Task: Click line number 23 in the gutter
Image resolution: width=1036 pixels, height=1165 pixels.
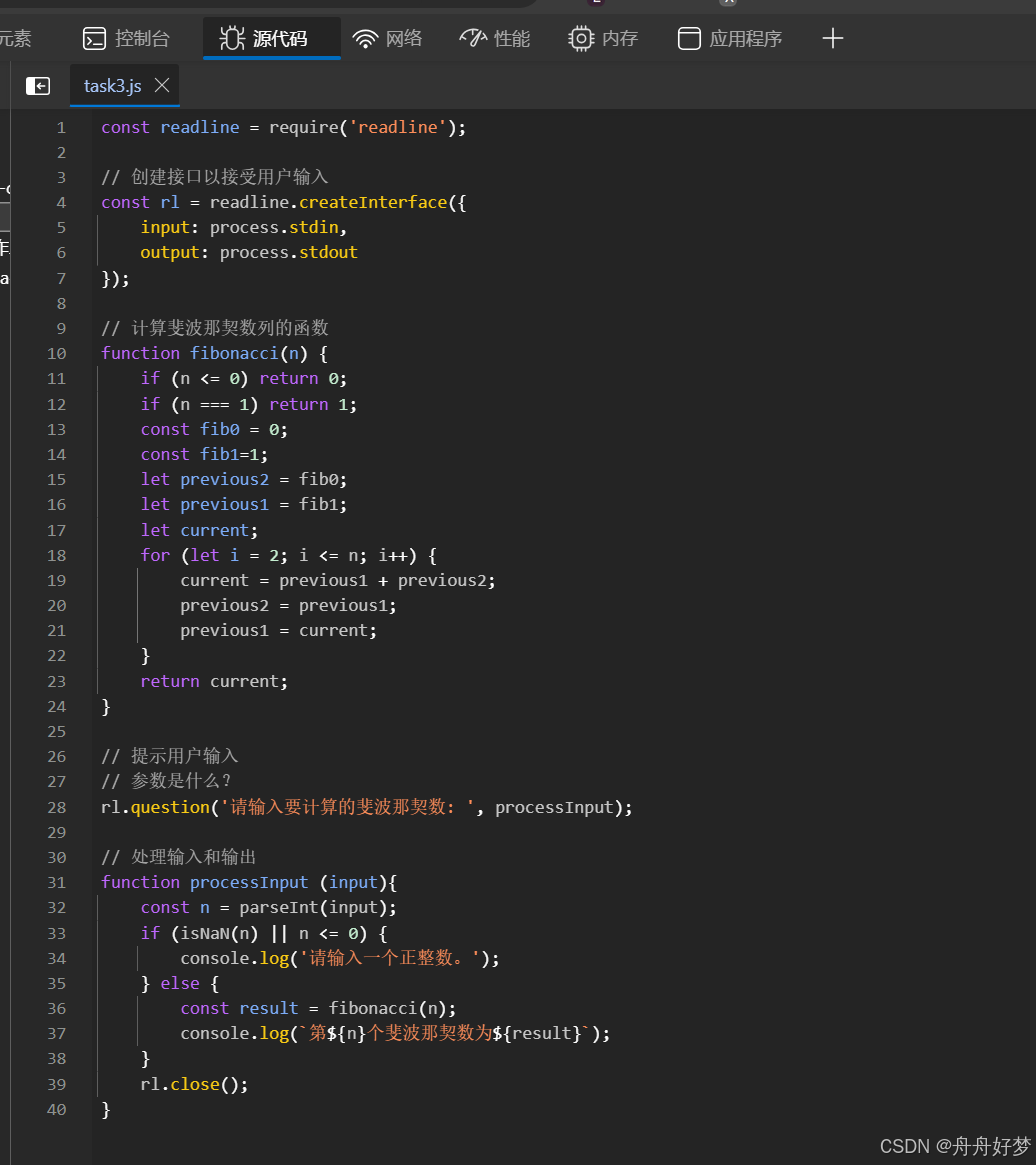Action: click(56, 681)
